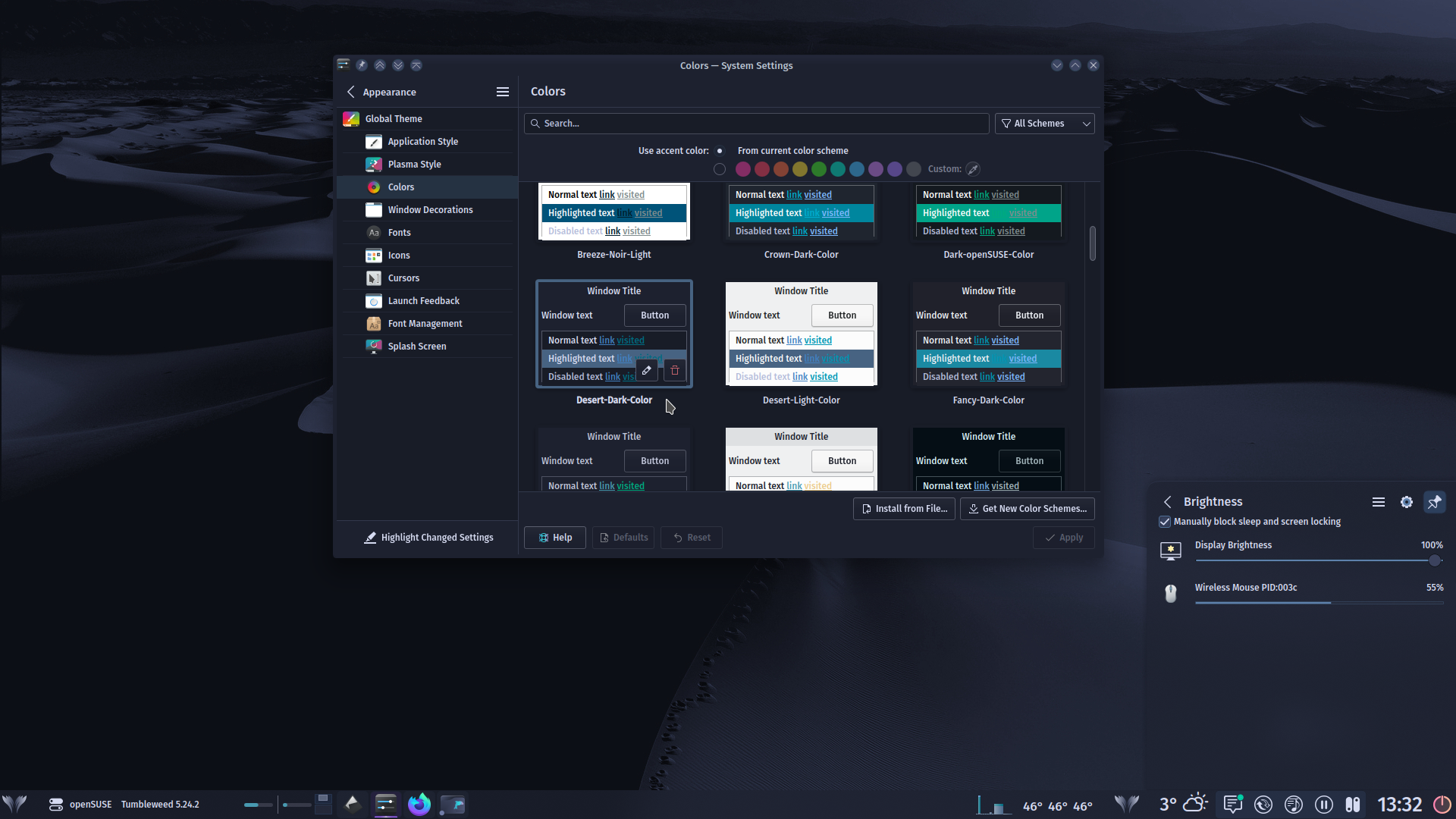Click the power button in panel
Screen dimensions: 1456x819
click(1442, 805)
